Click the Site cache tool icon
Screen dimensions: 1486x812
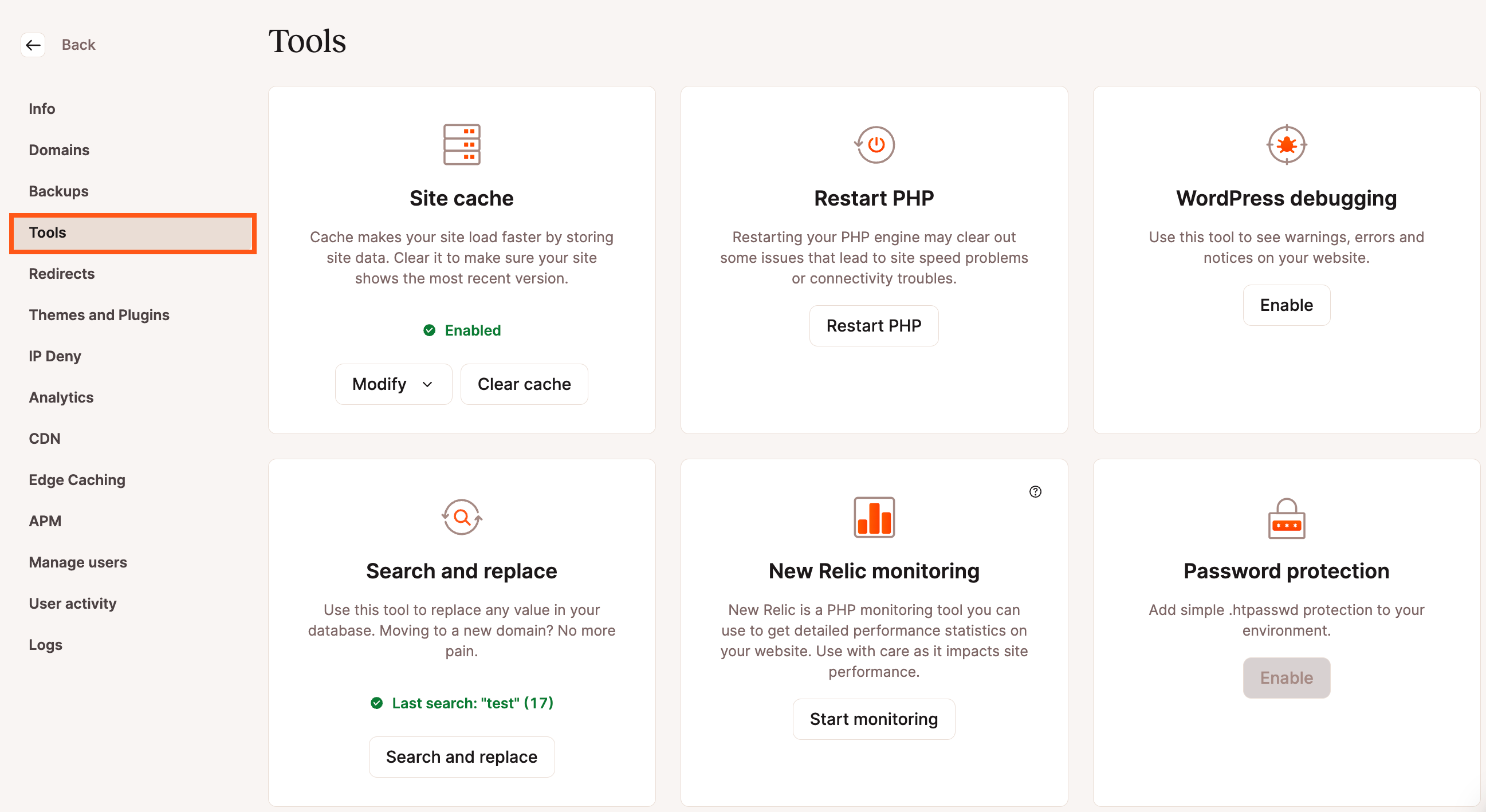461,144
